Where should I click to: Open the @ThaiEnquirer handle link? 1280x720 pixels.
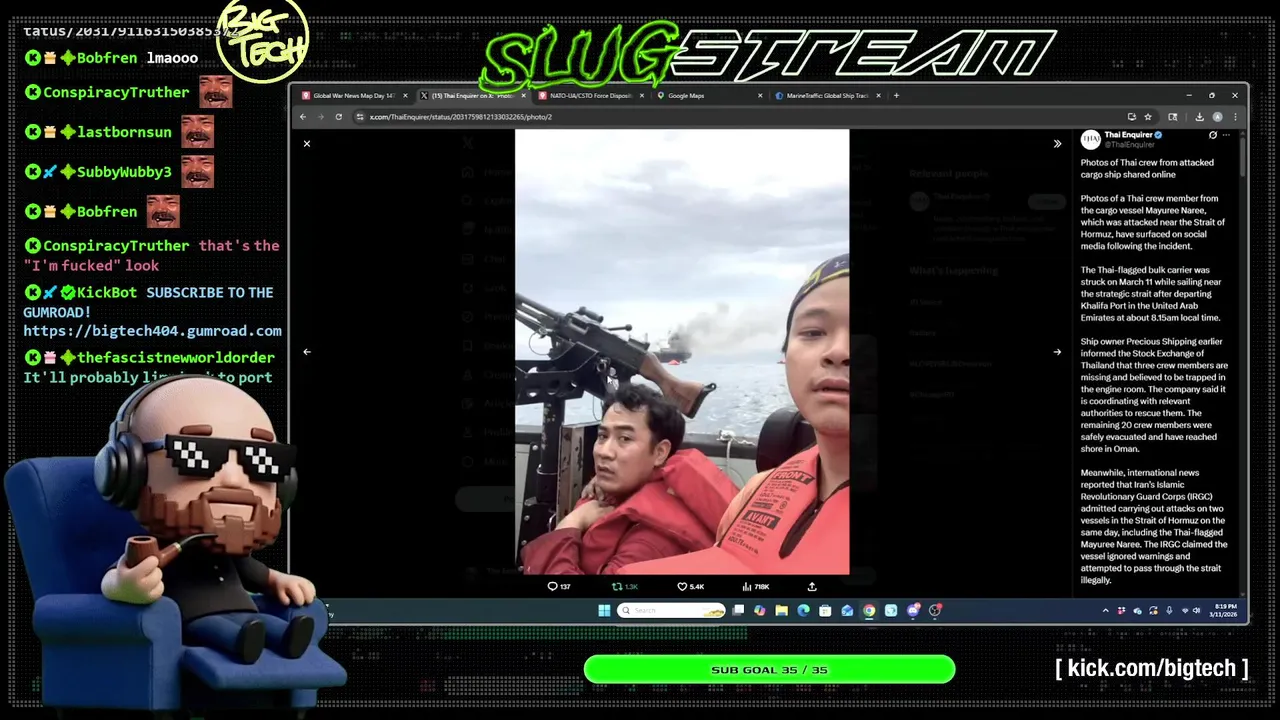tap(1129, 145)
